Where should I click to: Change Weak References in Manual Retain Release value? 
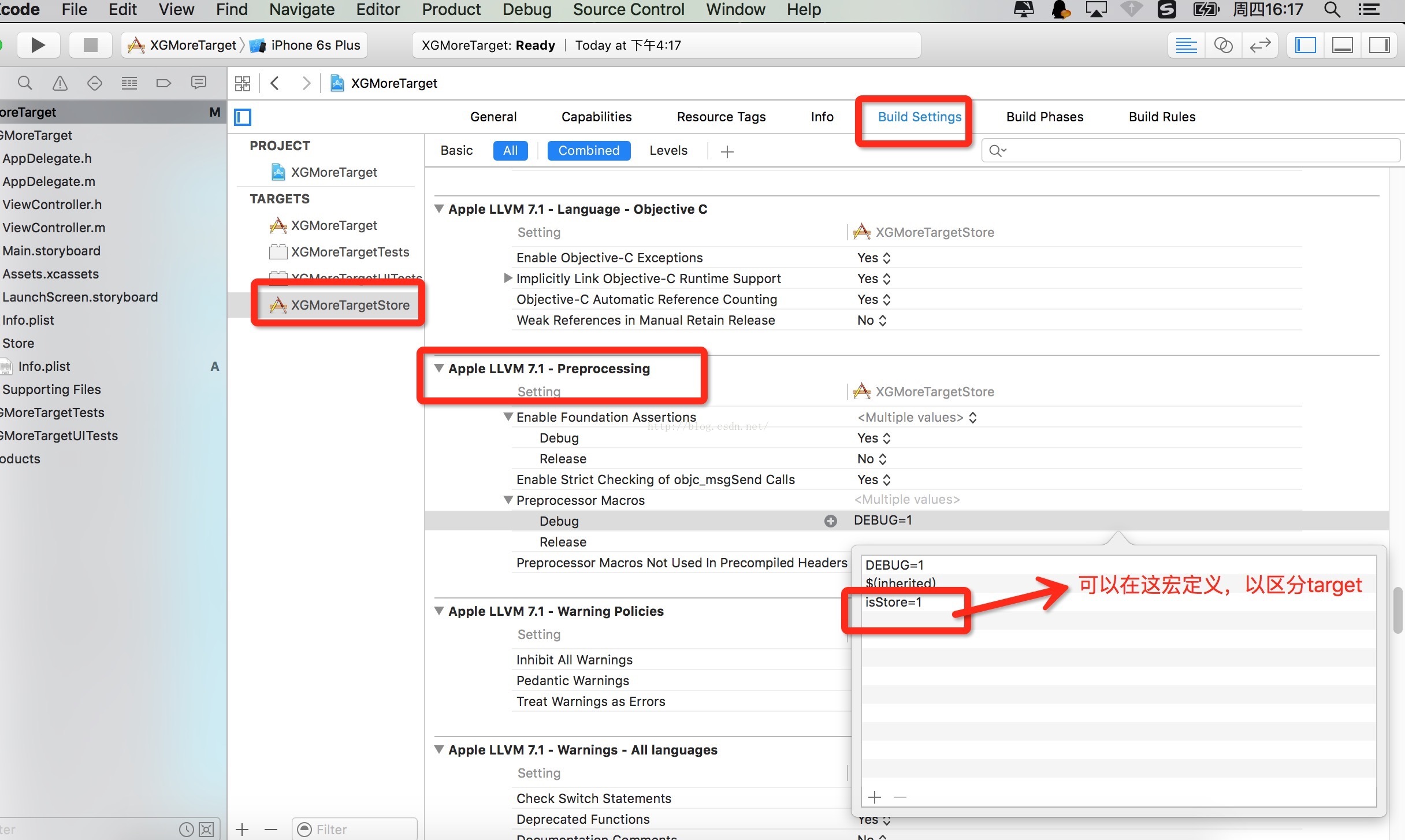872,320
